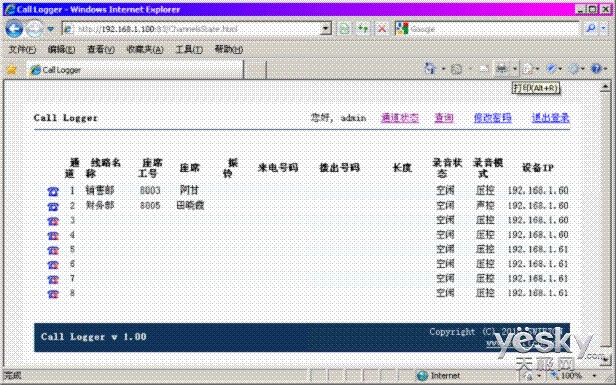
Task: Open the Tools gear icon
Action: pos(574,69)
